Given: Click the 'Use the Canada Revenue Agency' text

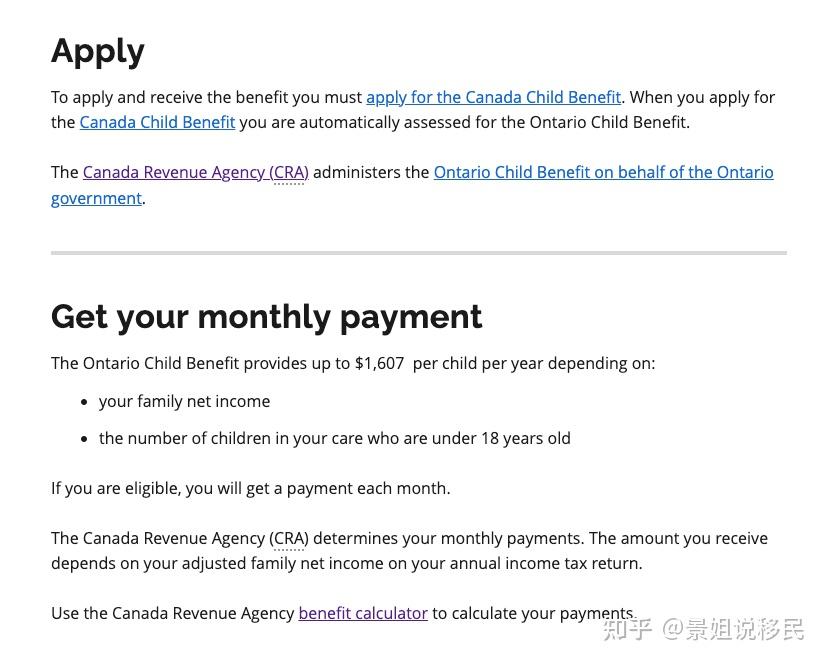Looking at the screenshot, I should pos(173,613).
